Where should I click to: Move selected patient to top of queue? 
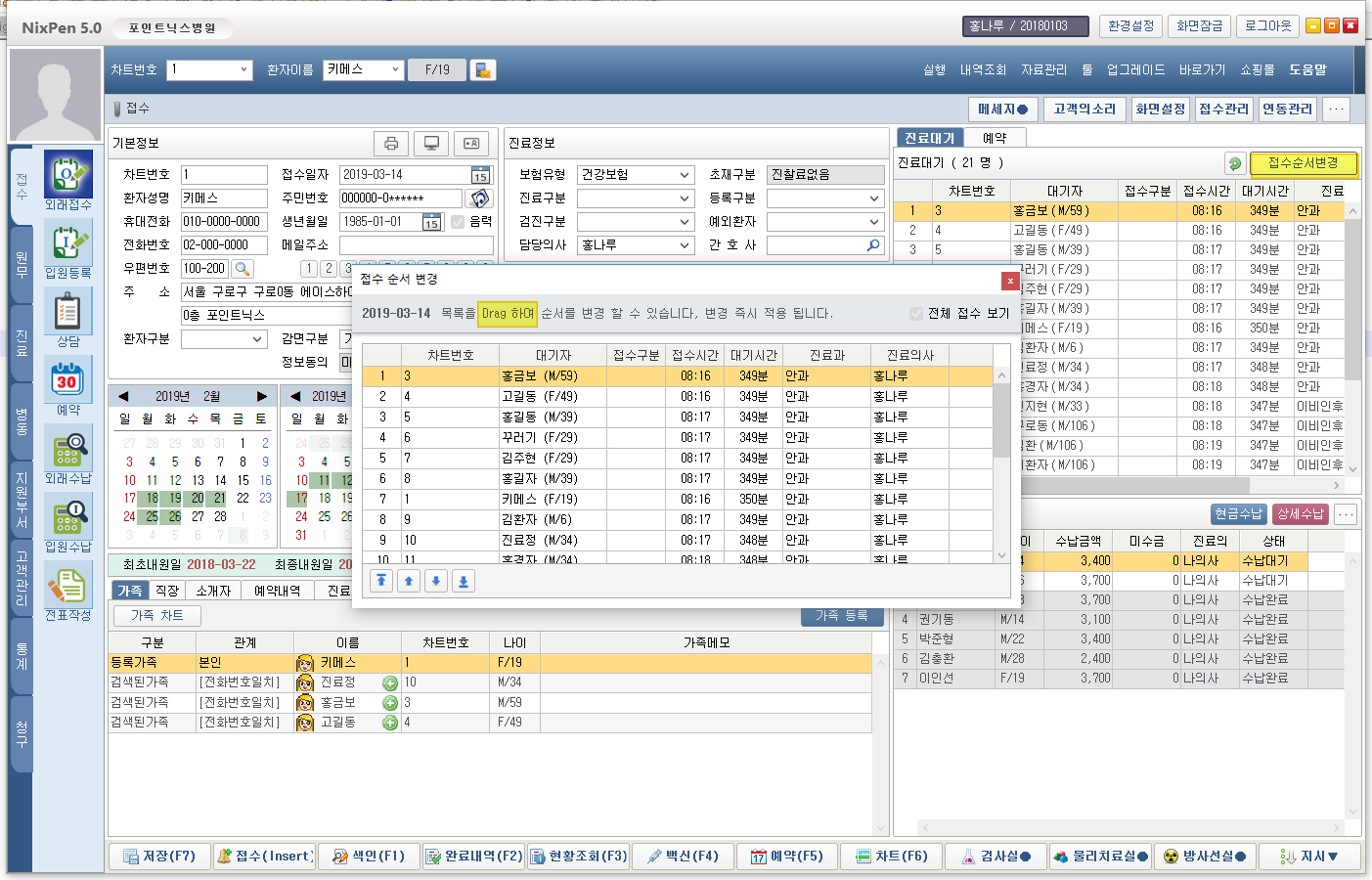pos(381,581)
